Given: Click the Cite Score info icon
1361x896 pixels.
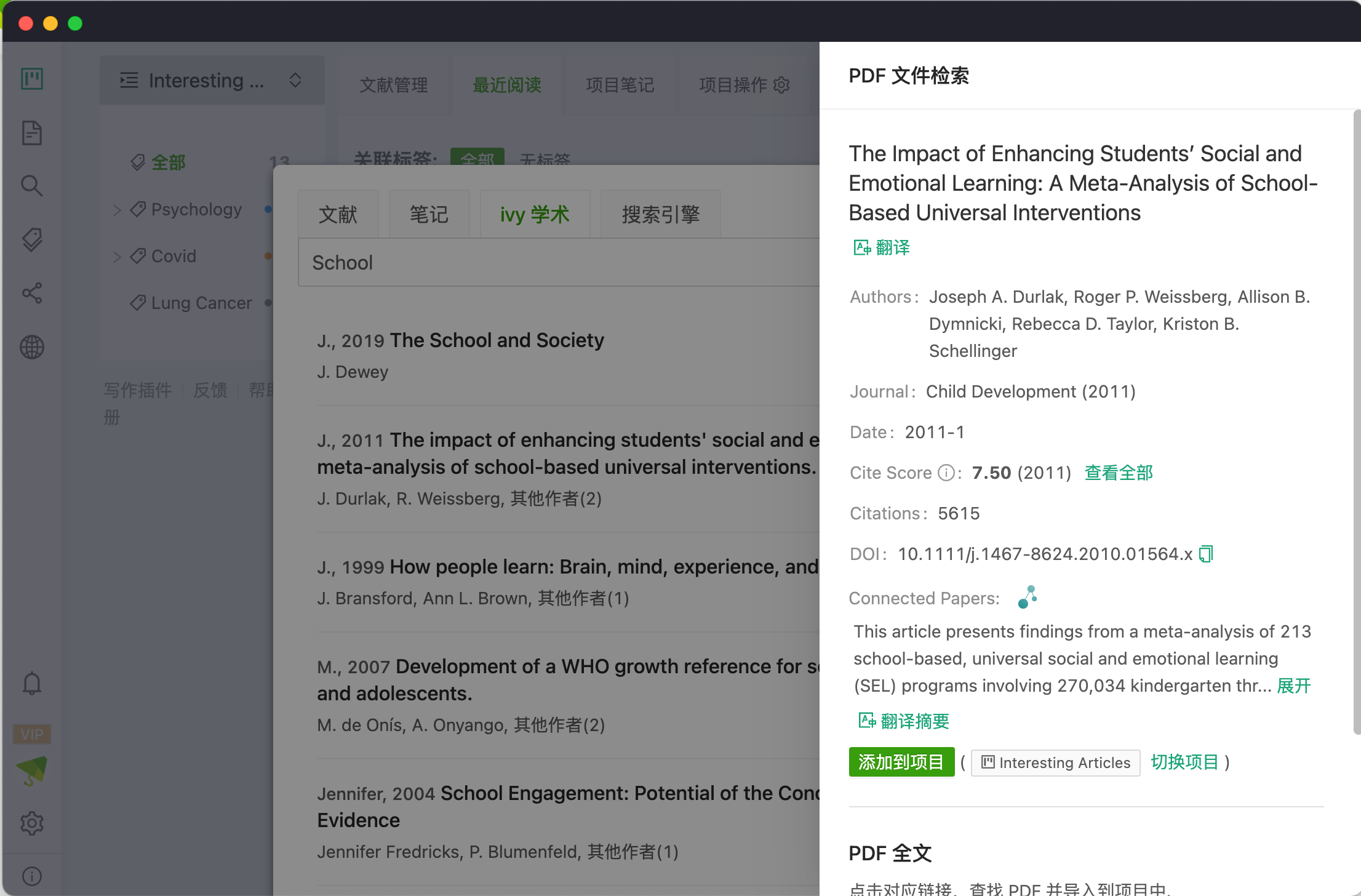Looking at the screenshot, I should pyautogui.click(x=946, y=473).
